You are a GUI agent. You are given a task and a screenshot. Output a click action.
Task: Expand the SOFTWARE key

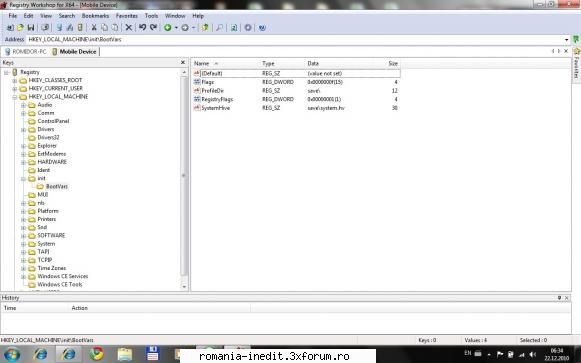(x=23, y=235)
